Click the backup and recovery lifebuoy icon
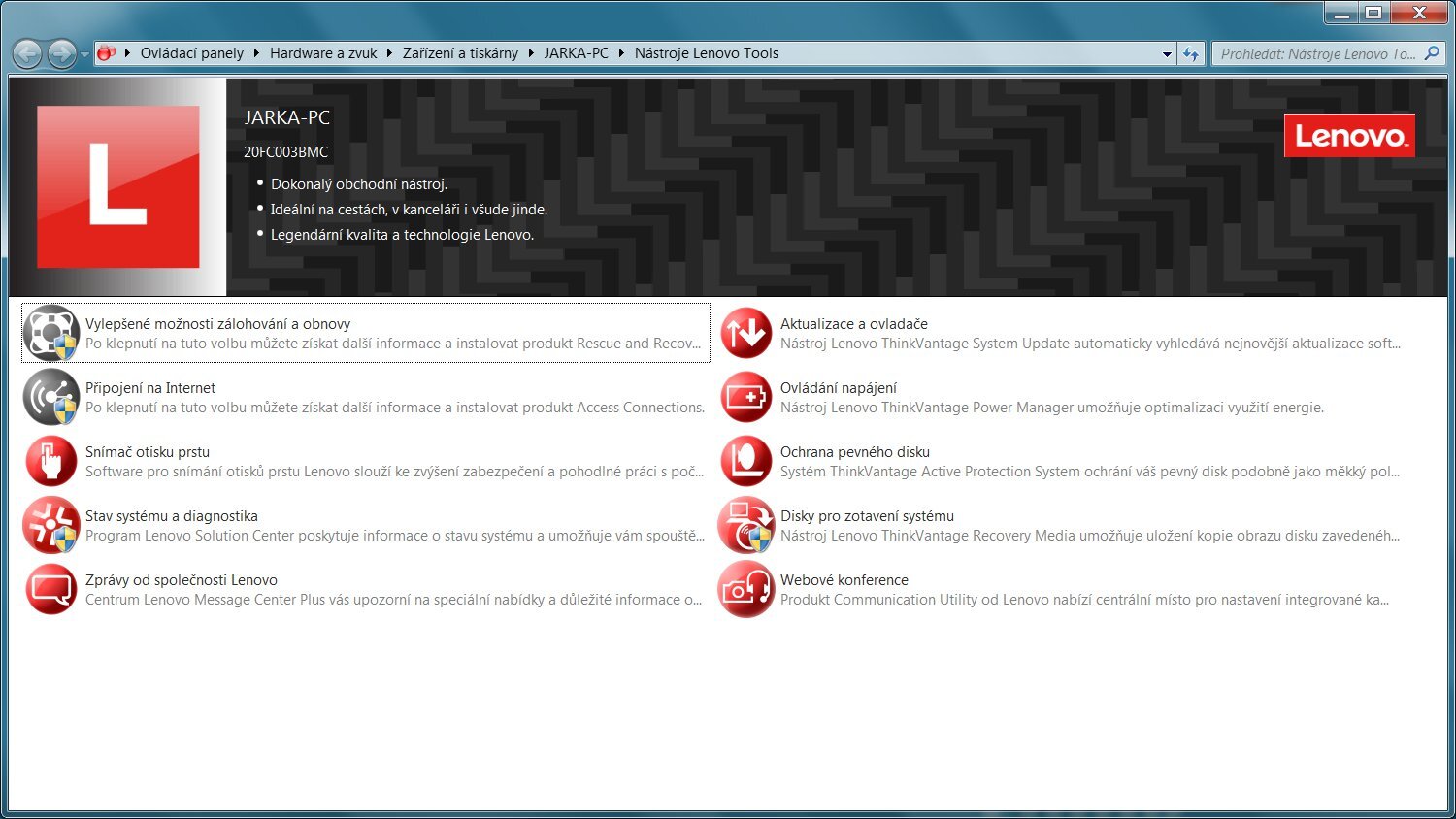This screenshot has width=1456, height=819. tap(50, 333)
